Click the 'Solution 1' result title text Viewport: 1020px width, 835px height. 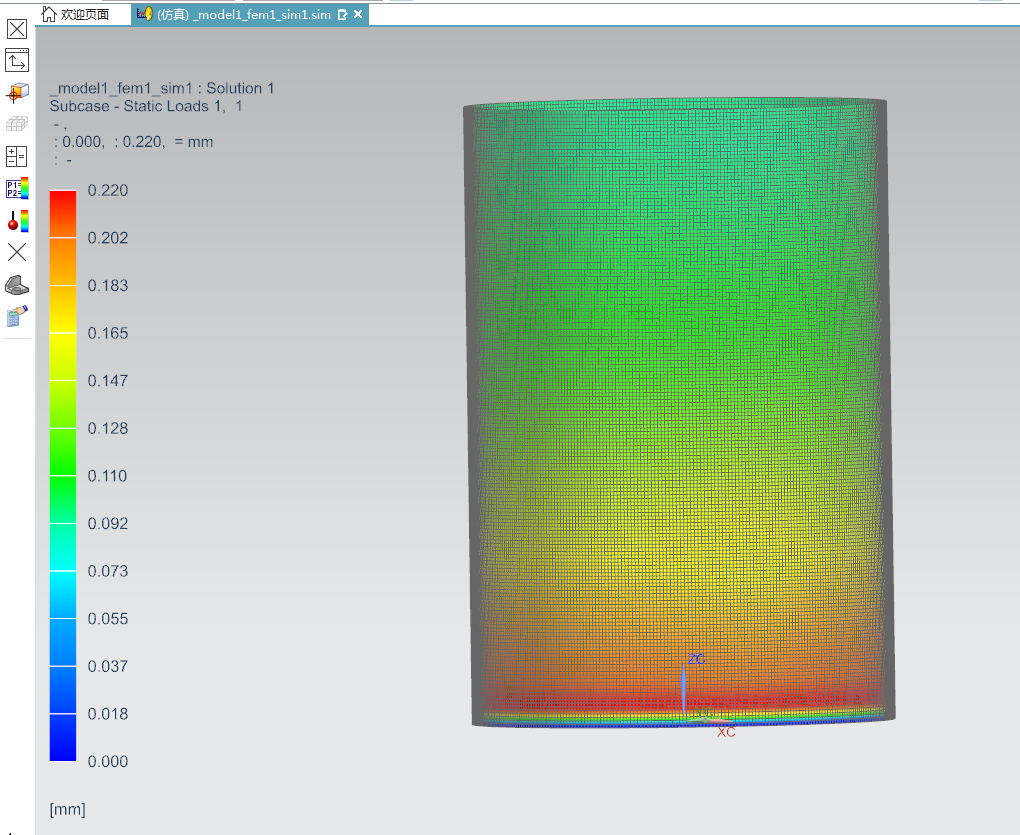pyautogui.click(x=240, y=88)
